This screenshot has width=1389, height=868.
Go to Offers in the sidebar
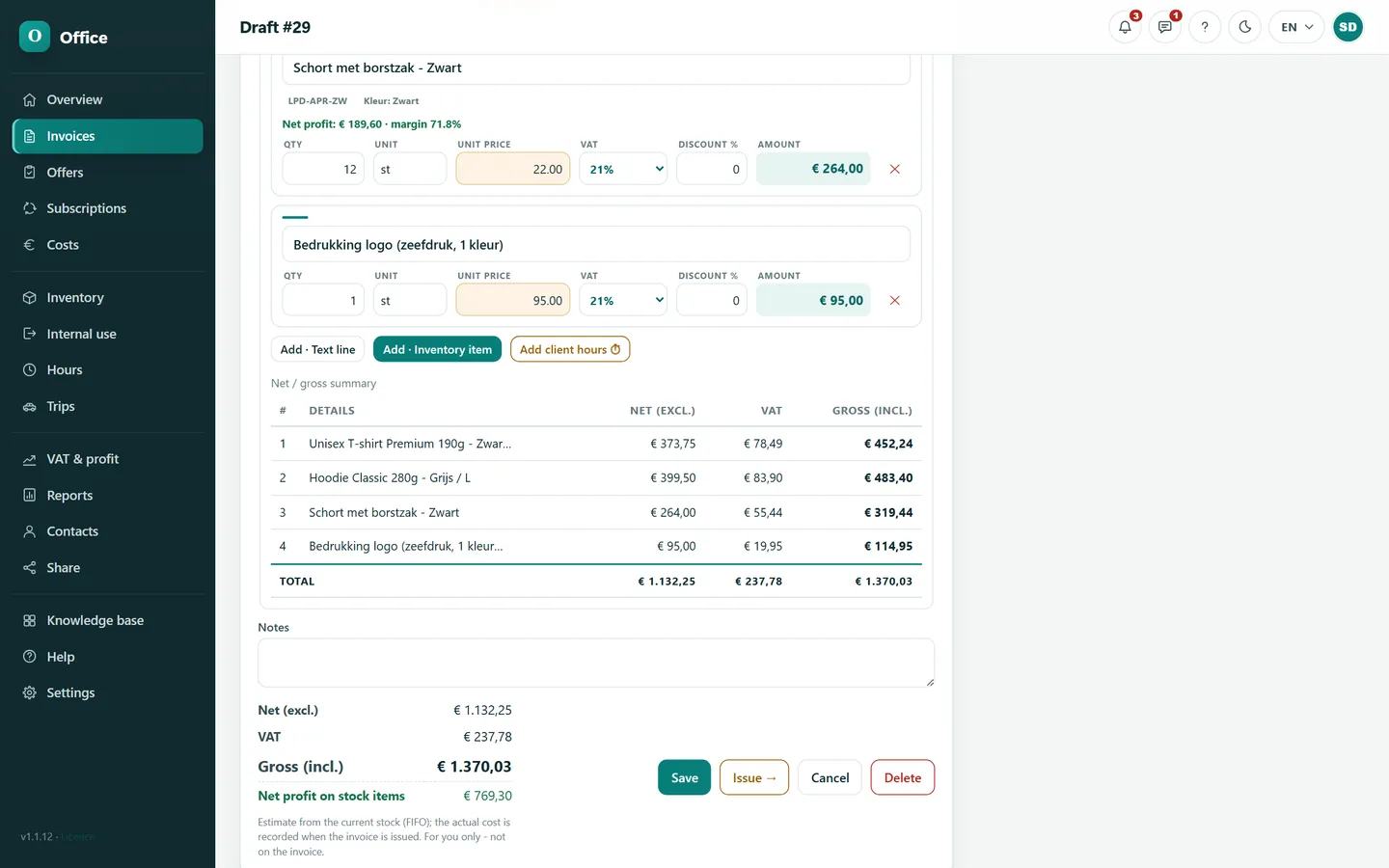(x=107, y=172)
